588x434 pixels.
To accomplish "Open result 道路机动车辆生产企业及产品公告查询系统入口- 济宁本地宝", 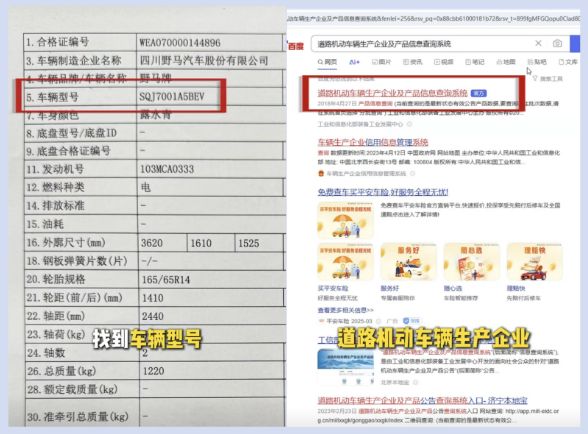I will tap(423, 400).
